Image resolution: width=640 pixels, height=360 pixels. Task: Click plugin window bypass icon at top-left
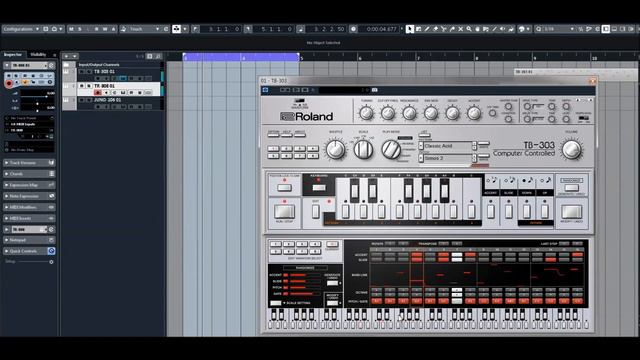(x=265, y=90)
